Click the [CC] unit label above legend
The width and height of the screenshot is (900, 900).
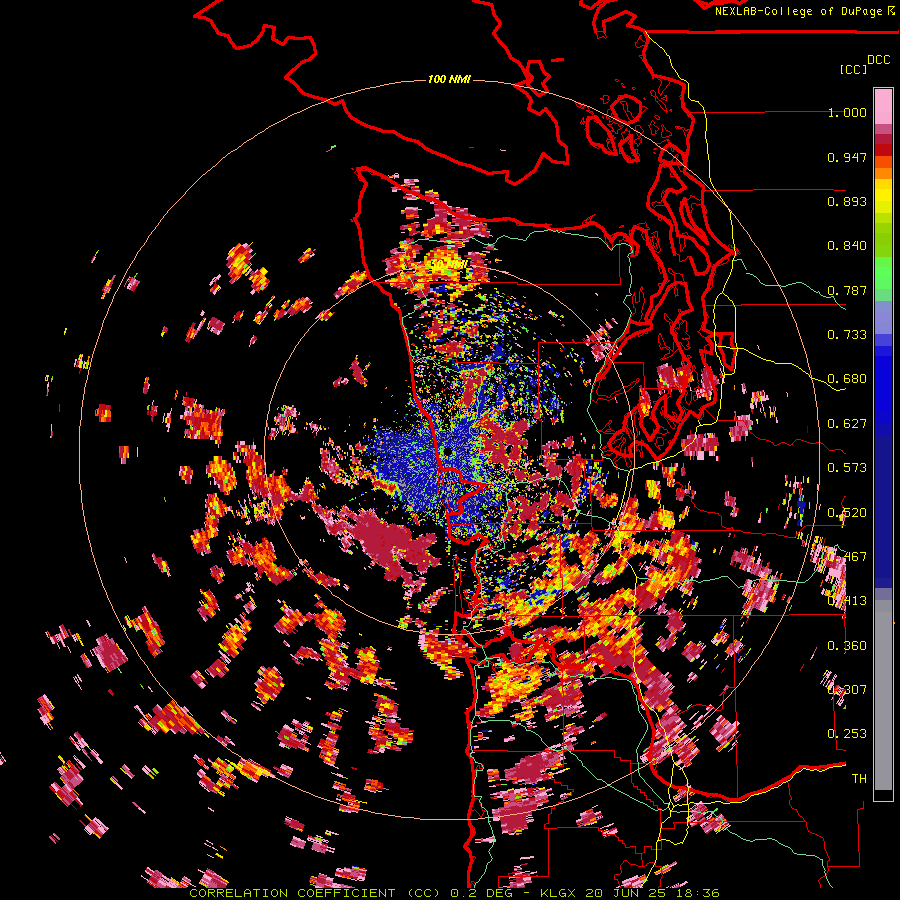853,69
